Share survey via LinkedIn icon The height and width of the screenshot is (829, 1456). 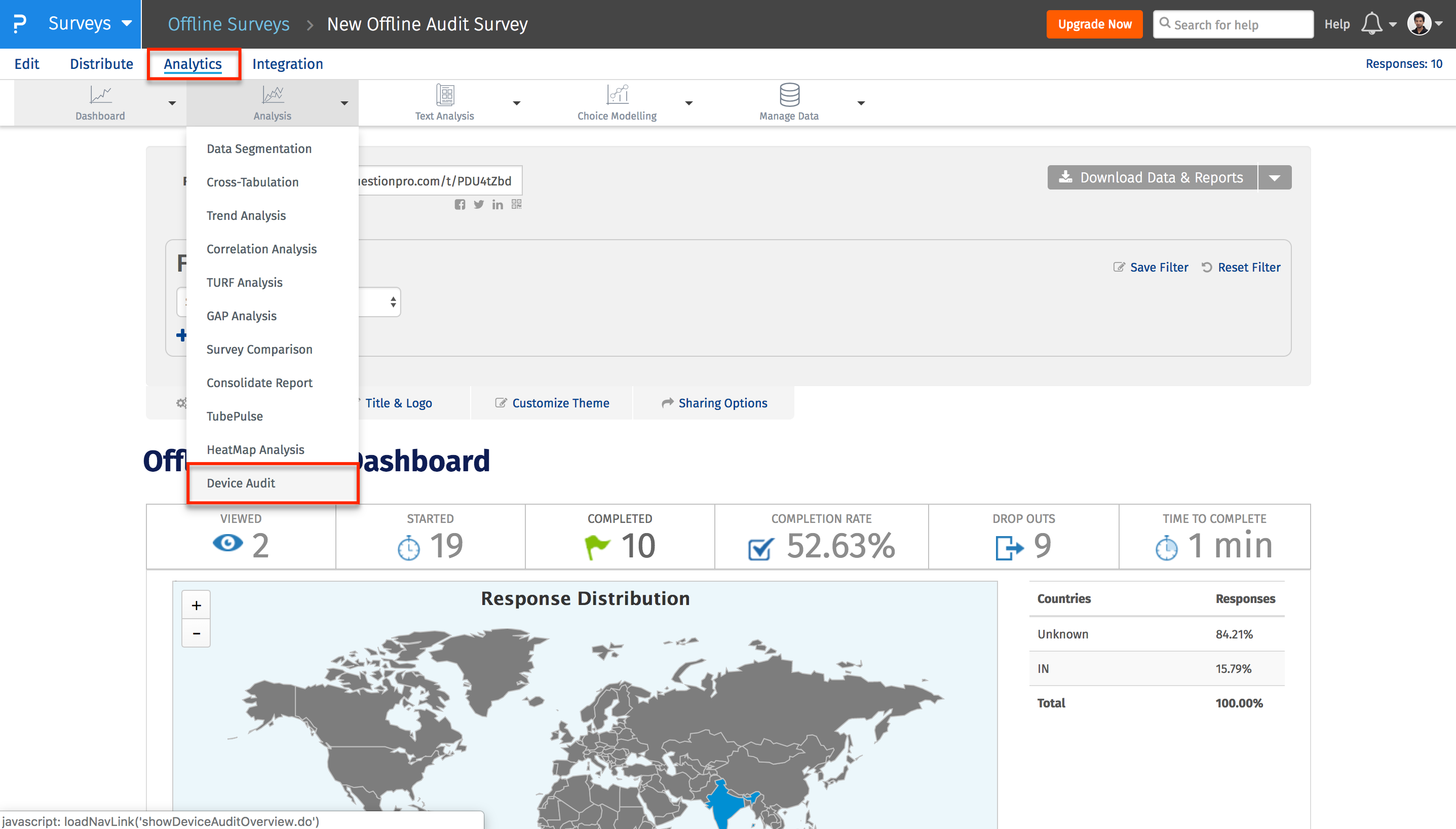(497, 204)
